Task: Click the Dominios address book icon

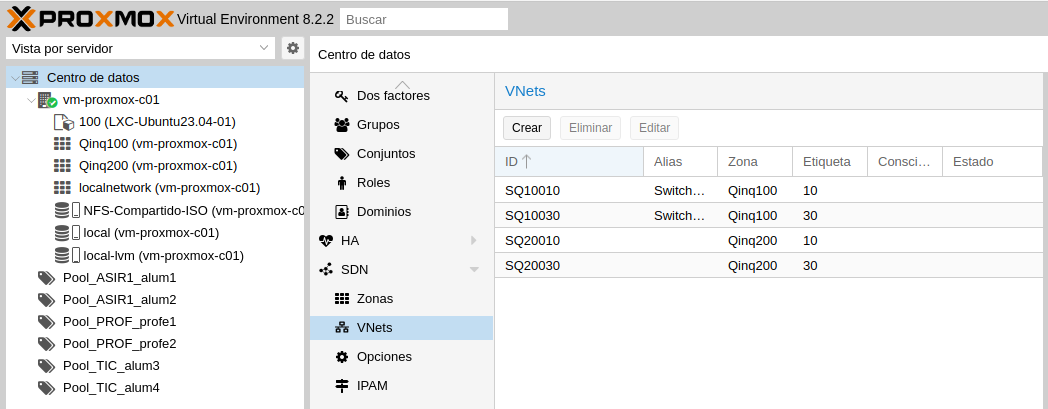Action: (x=342, y=212)
